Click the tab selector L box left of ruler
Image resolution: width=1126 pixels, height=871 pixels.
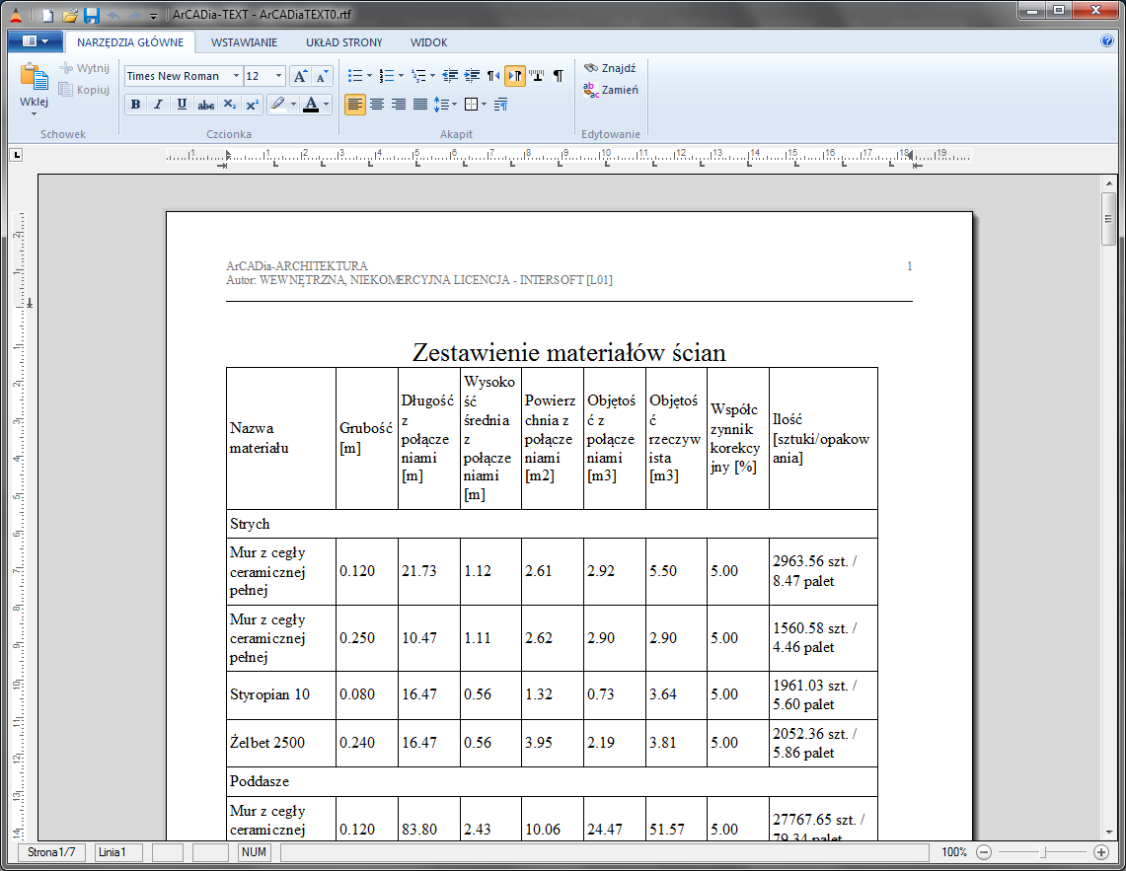point(17,154)
